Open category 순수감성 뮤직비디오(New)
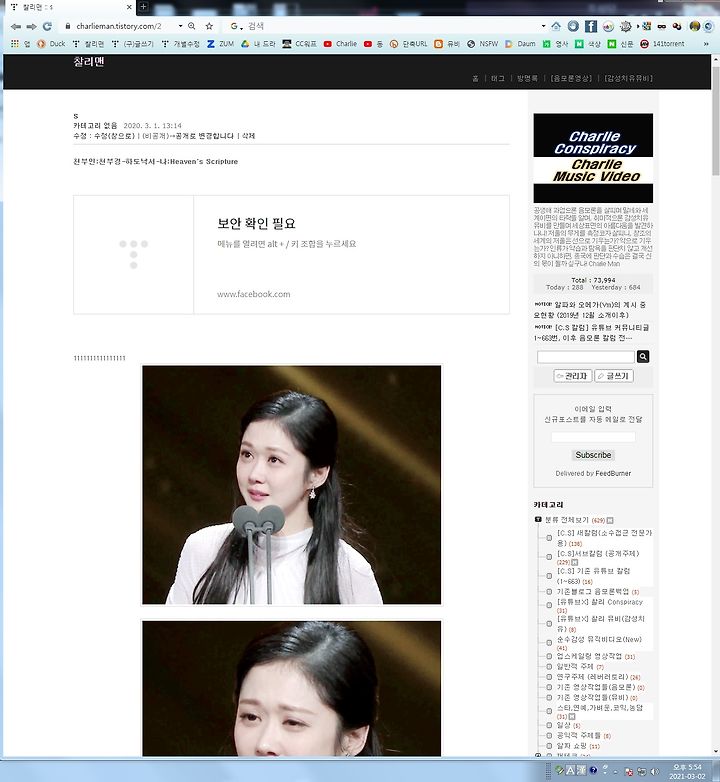 pos(599,643)
